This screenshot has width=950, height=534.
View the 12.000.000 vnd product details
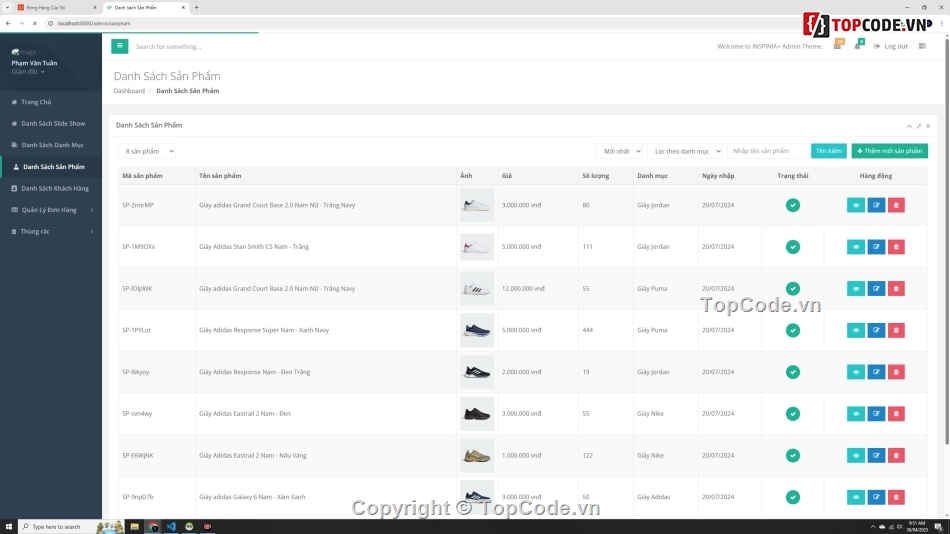(x=855, y=289)
